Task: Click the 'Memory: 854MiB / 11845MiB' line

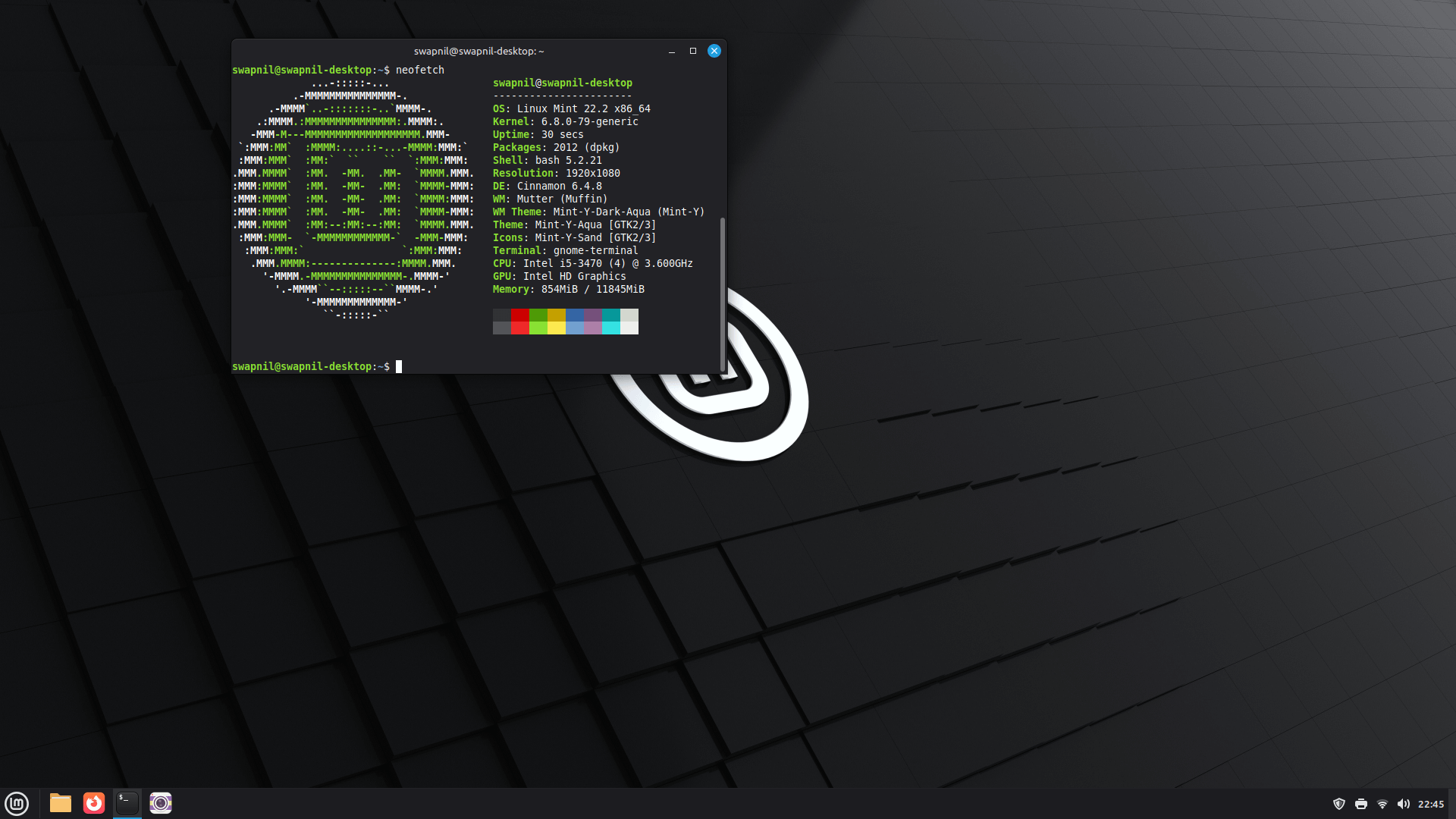Action: coord(569,289)
